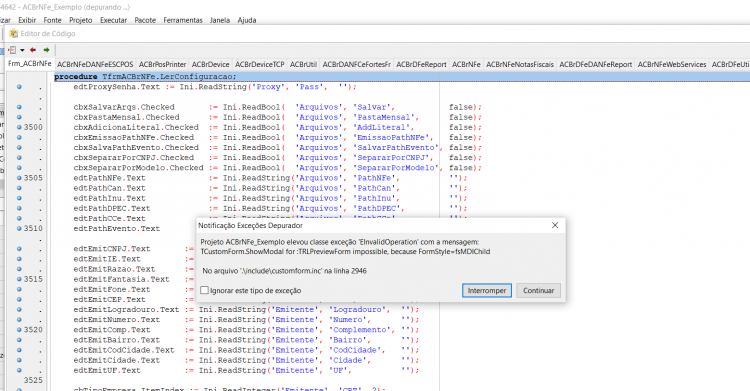Click 'edtEmitCodCidade.Text' in the code
Viewport: 750px width, 391px height.
tap(123, 350)
